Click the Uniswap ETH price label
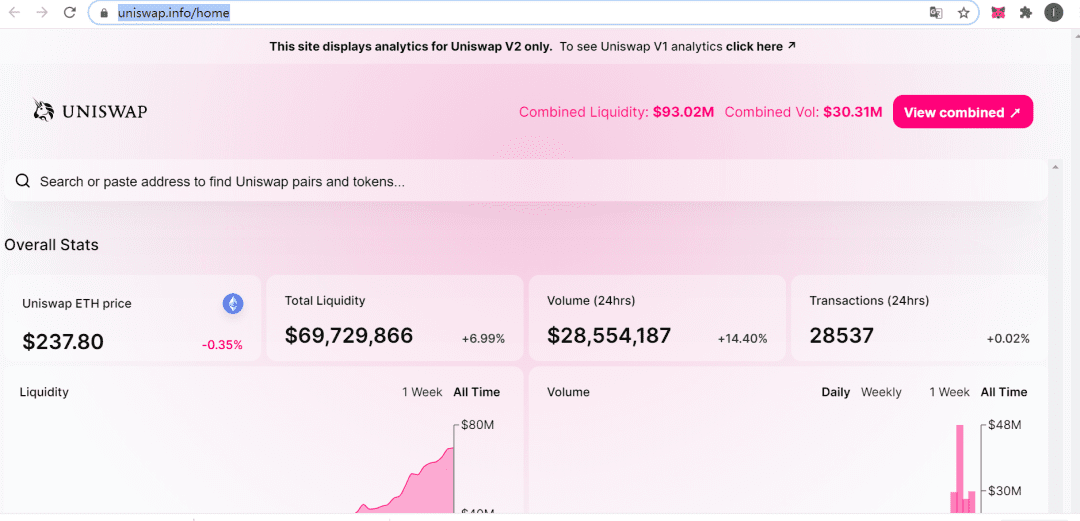This screenshot has height=521, width=1080. click(x=76, y=303)
